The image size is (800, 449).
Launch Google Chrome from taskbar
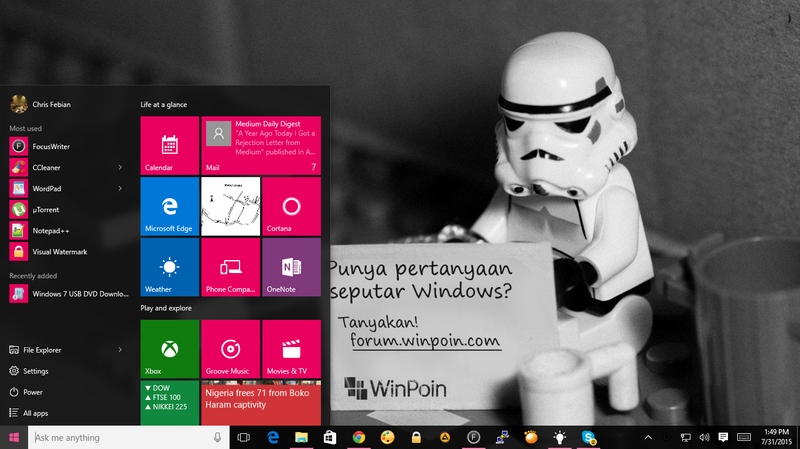point(359,437)
